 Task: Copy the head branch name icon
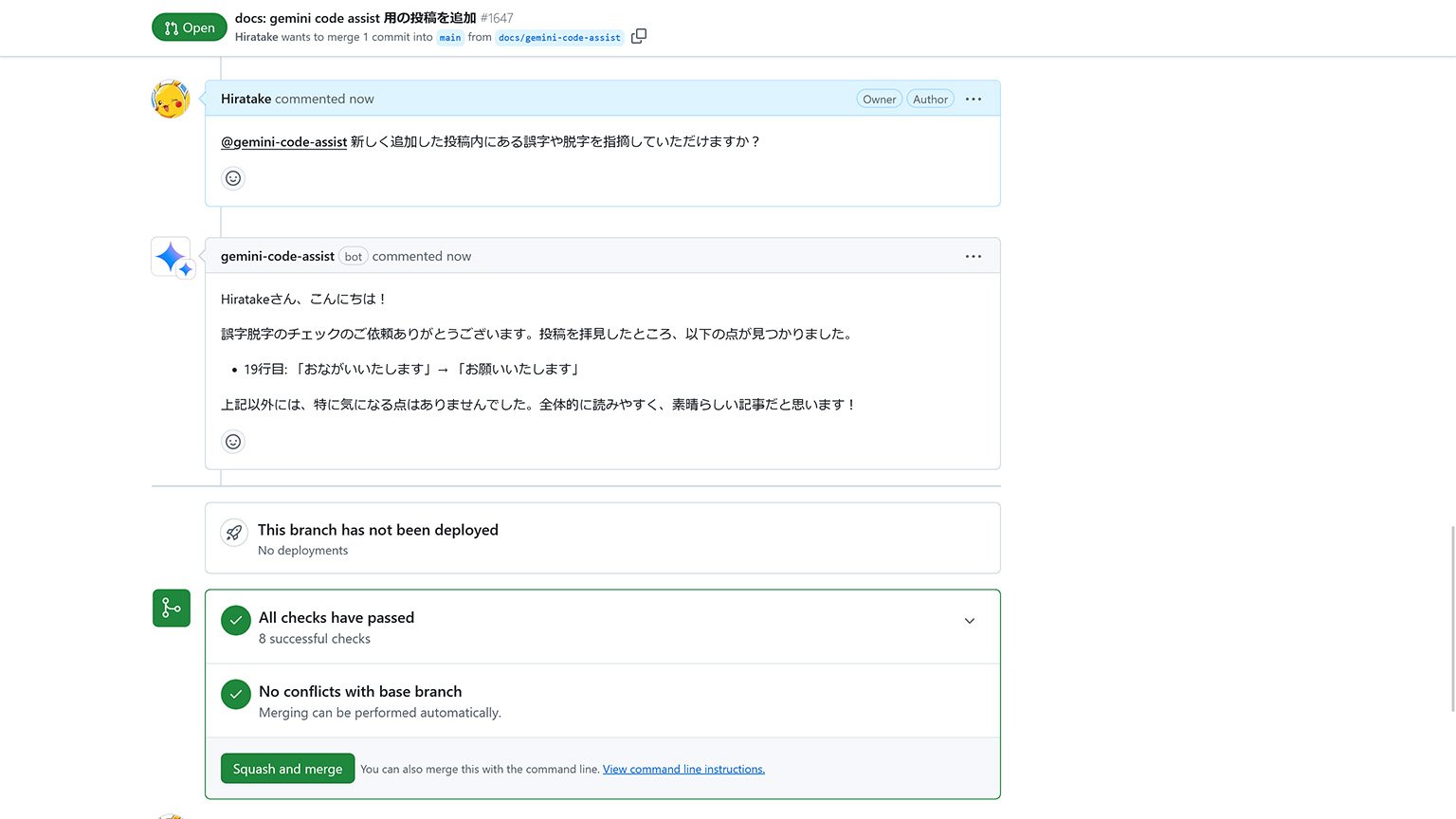point(639,36)
